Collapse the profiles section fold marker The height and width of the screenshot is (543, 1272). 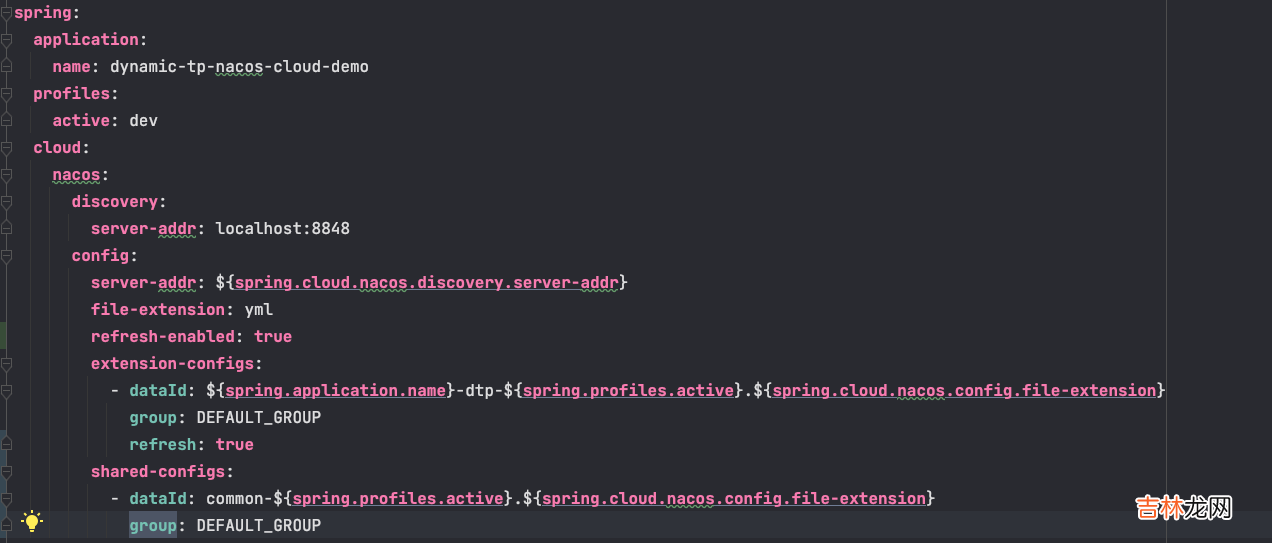(x=6, y=94)
